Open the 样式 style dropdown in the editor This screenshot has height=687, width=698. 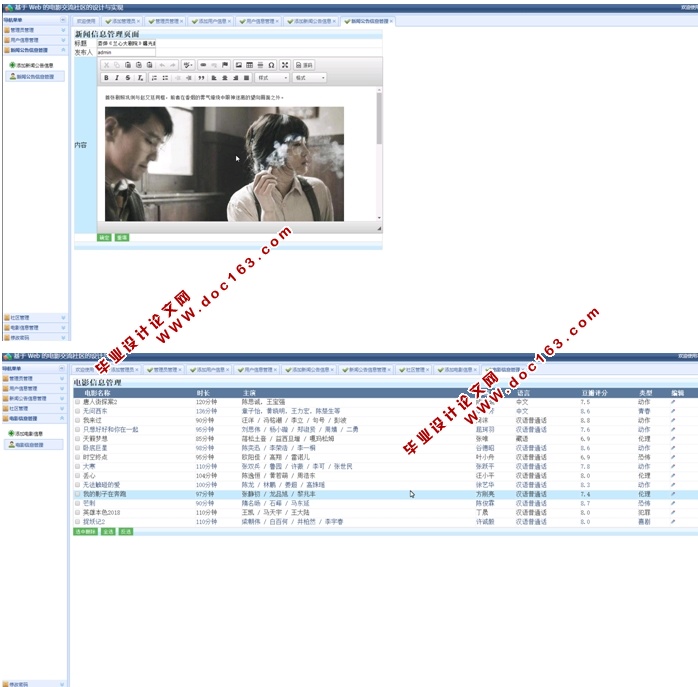point(272,78)
